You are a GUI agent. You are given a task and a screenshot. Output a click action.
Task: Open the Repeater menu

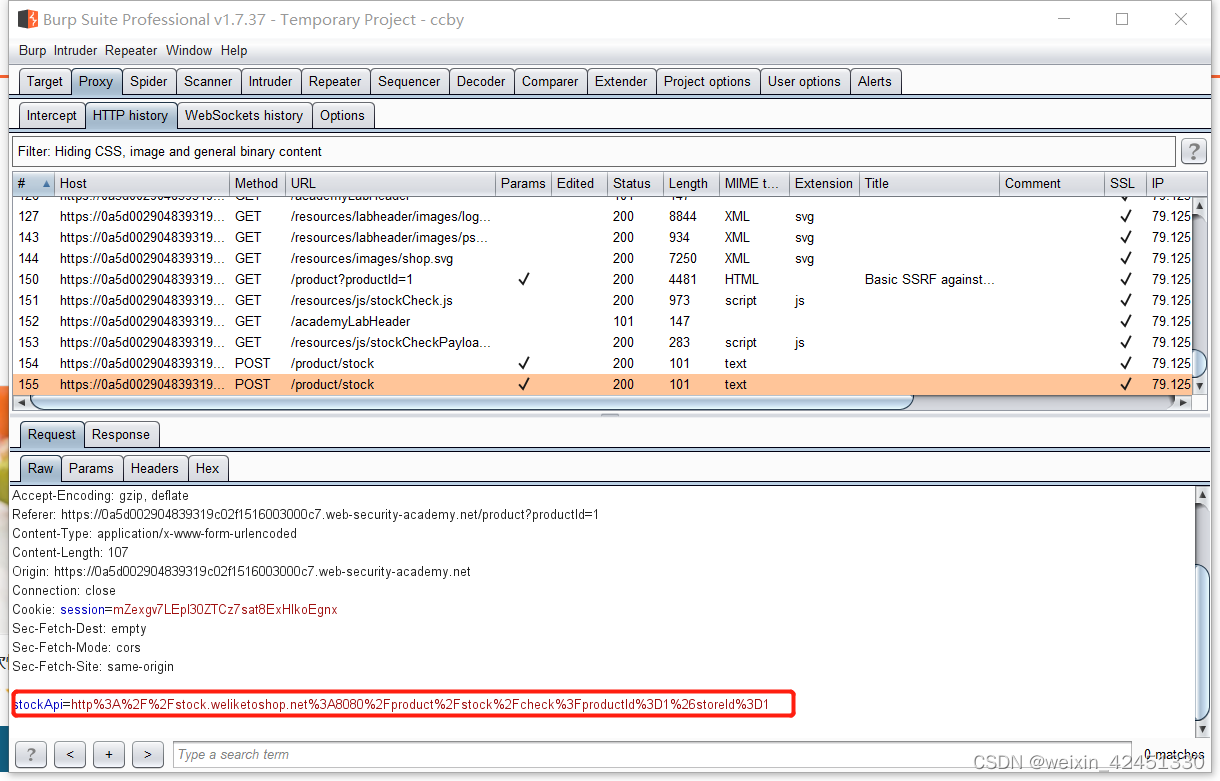131,50
